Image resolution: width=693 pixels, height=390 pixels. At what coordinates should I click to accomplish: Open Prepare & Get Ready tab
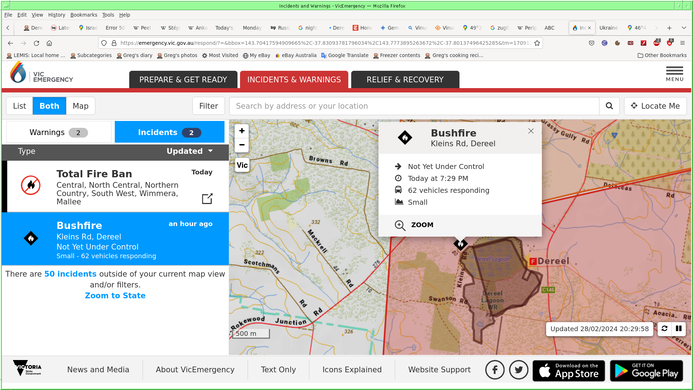coord(183,80)
